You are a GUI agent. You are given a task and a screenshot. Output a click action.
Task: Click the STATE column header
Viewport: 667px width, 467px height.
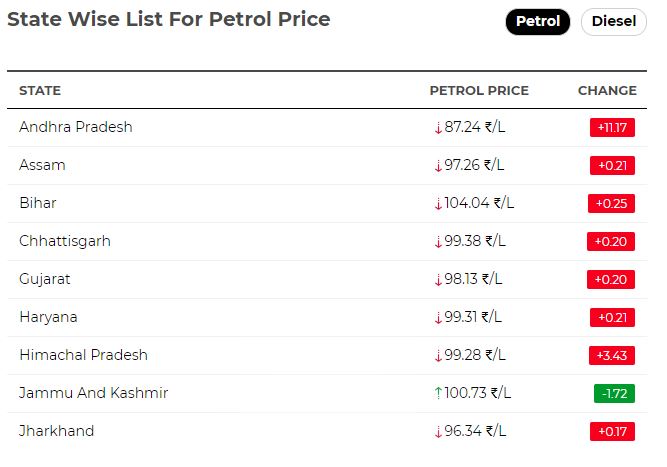40,91
